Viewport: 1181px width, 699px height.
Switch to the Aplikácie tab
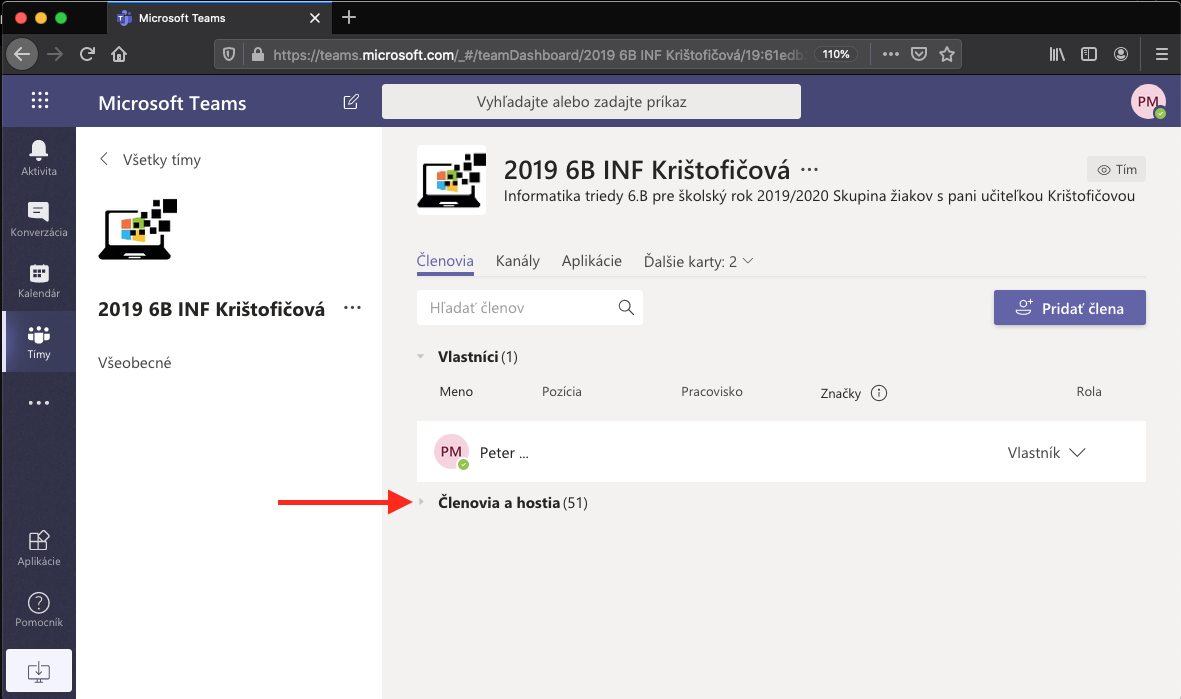click(591, 261)
